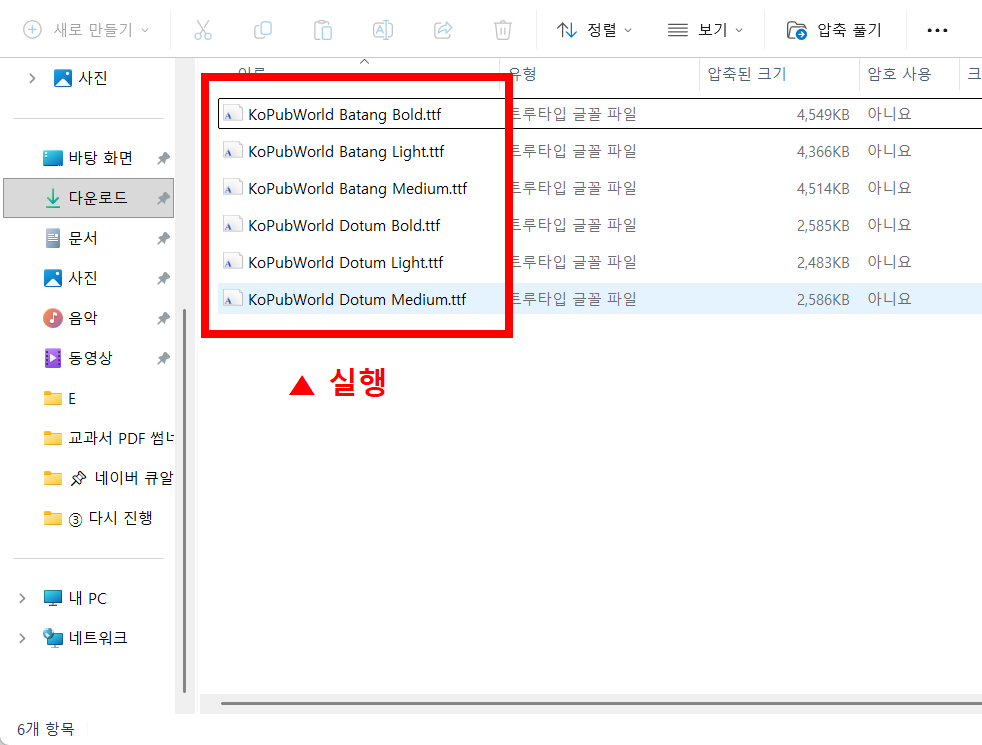Screen dimensions: 982x745
Task: Expand the 네트워크 chevron
Action: click(x=23, y=638)
